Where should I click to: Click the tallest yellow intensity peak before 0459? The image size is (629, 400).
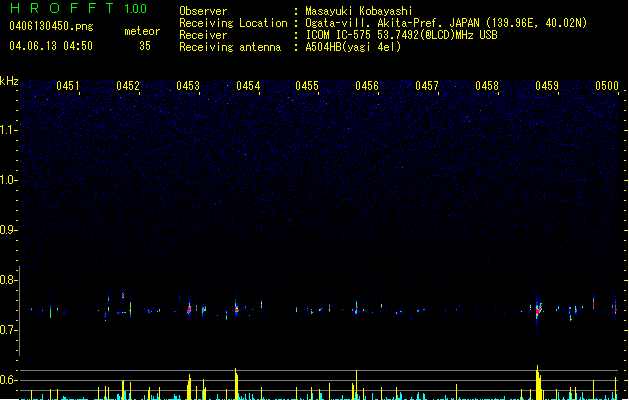[538, 382]
